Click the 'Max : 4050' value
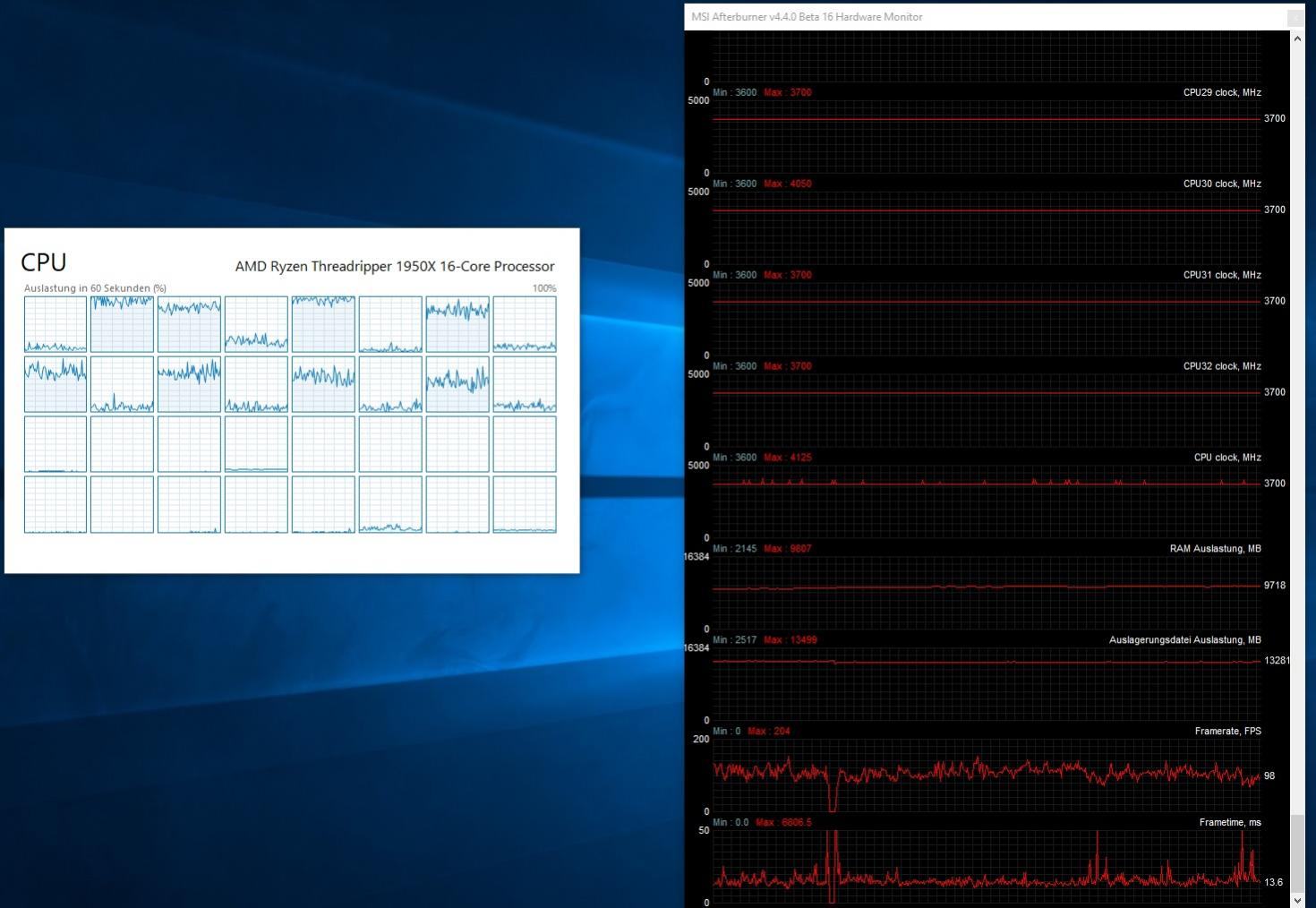 pyautogui.click(x=788, y=184)
